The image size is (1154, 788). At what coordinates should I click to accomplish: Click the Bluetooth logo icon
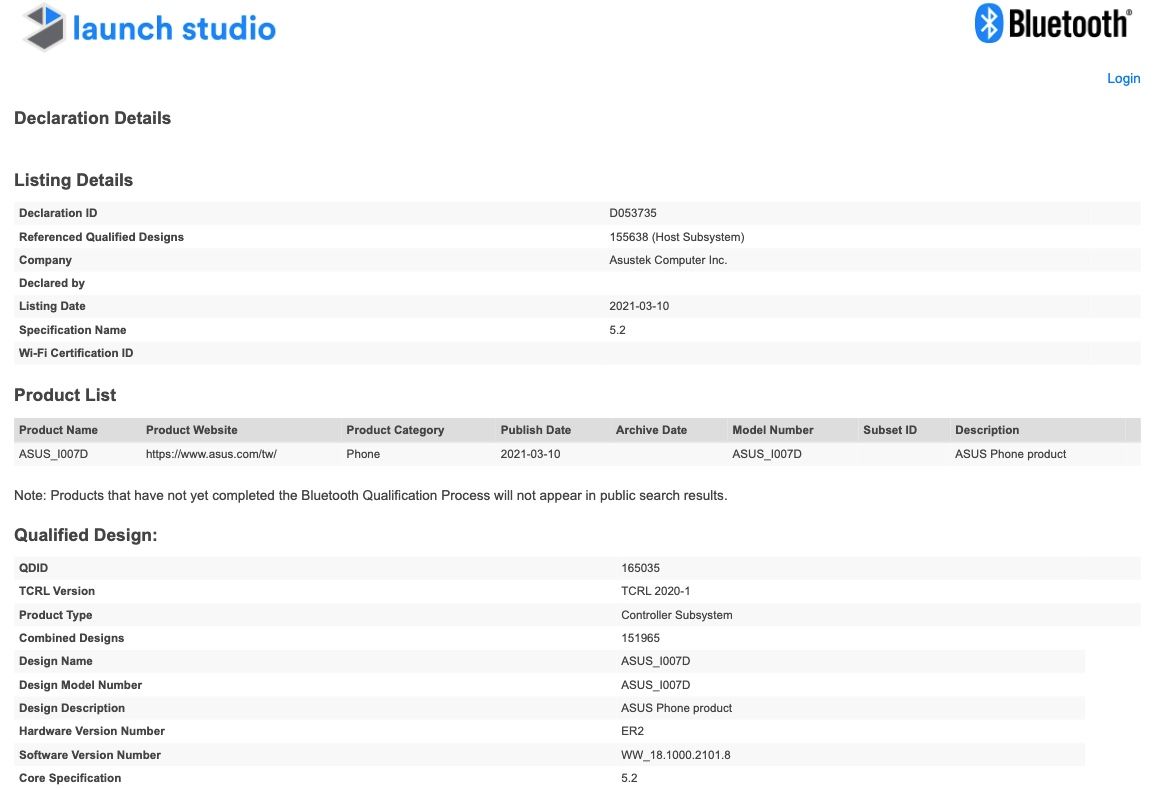click(988, 23)
